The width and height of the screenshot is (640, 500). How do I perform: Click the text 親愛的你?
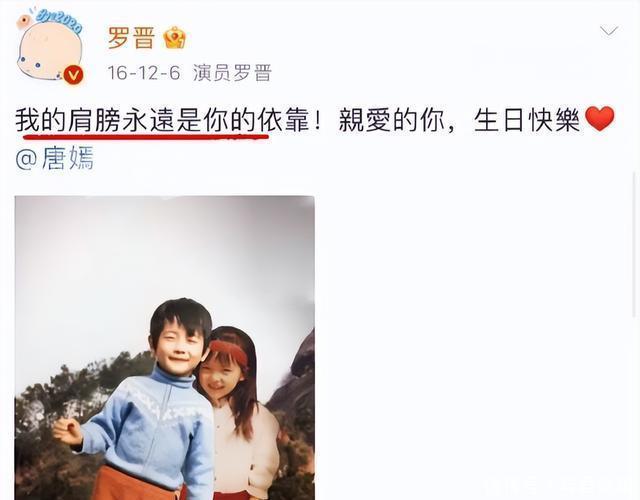pos(392,120)
